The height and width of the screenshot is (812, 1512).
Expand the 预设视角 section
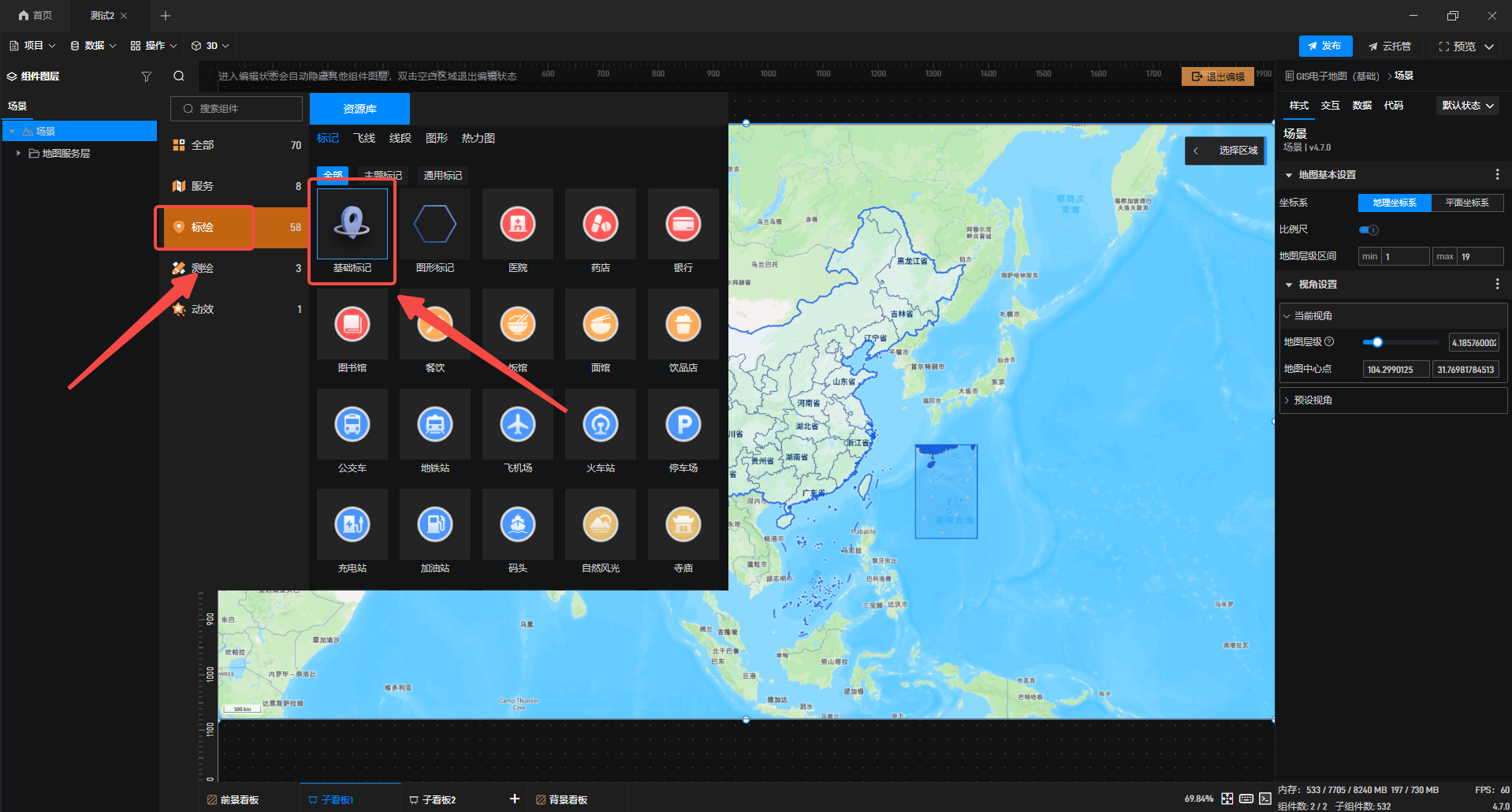[x=1313, y=400]
